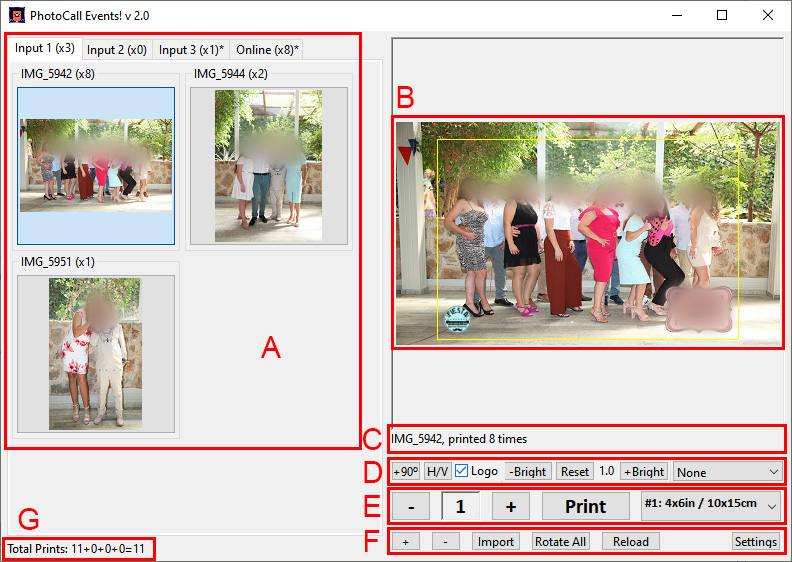Screen dimensions: 792x562
Task: Switch to the Input 2 (x0) tab
Action: point(116,49)
